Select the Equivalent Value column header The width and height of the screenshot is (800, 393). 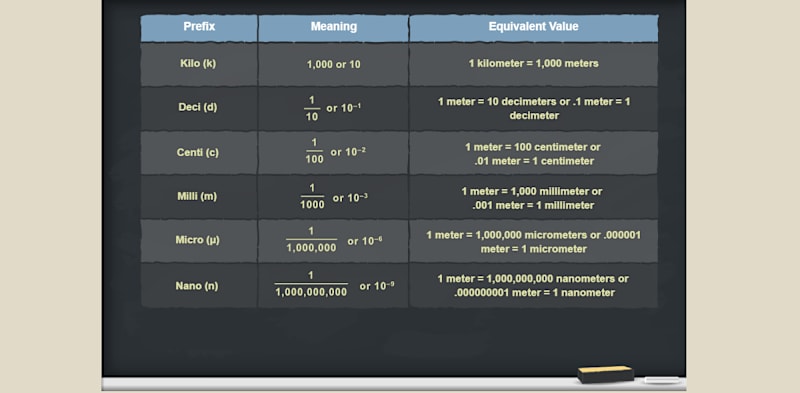(x=534, y=28)
